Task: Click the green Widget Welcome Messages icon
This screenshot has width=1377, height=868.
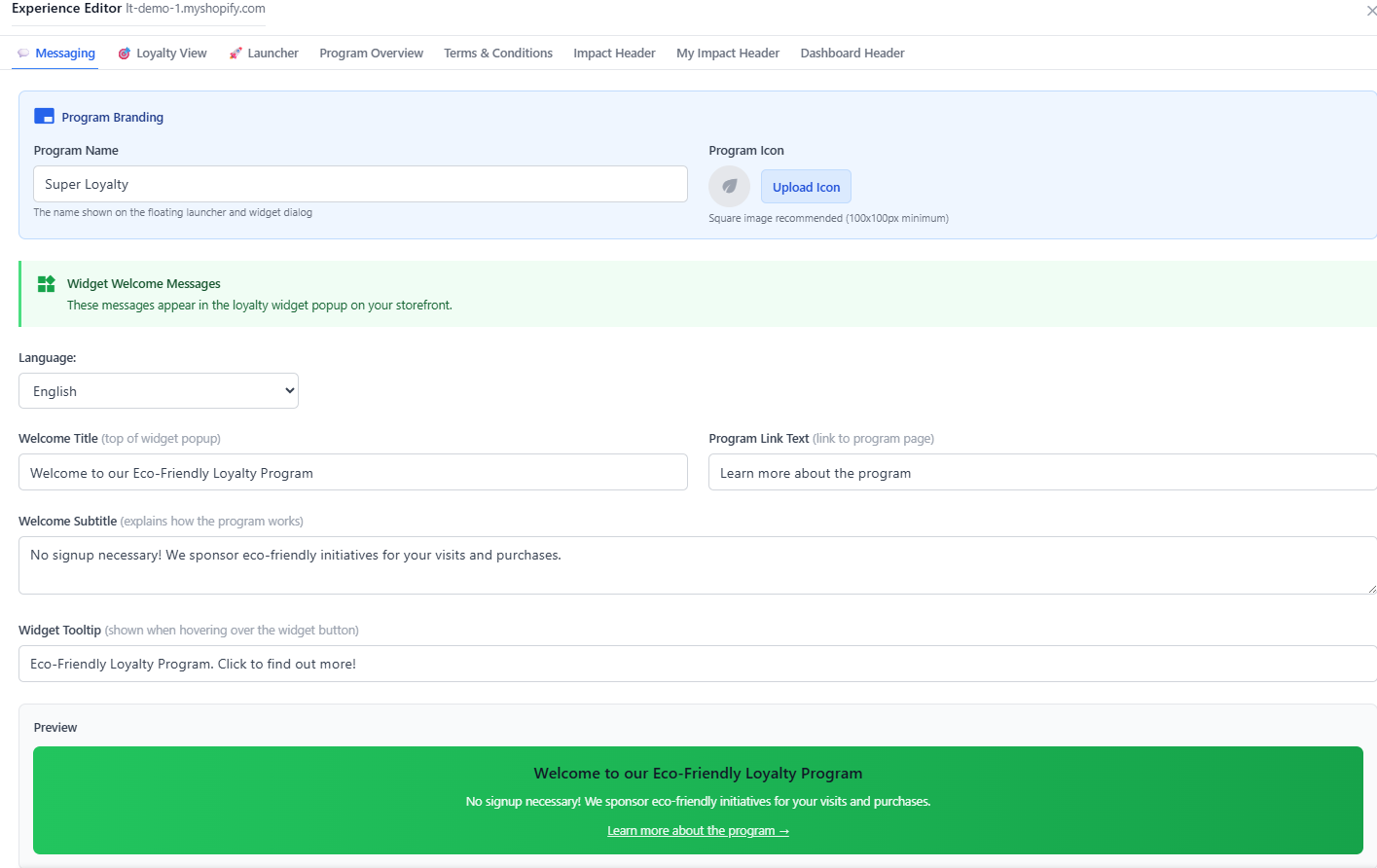Action: (46, 284)
